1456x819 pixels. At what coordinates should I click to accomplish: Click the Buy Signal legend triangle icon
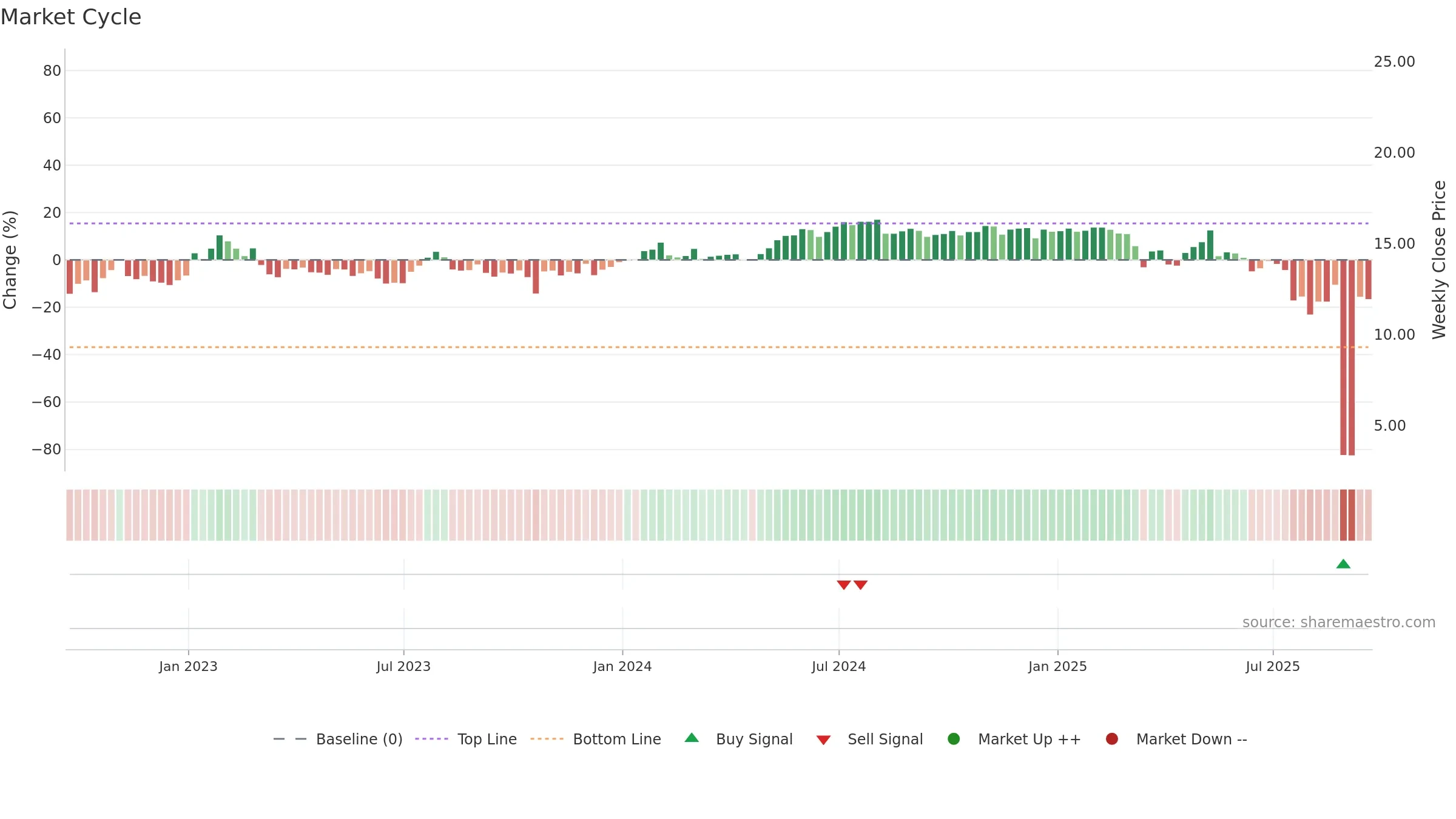692,738
